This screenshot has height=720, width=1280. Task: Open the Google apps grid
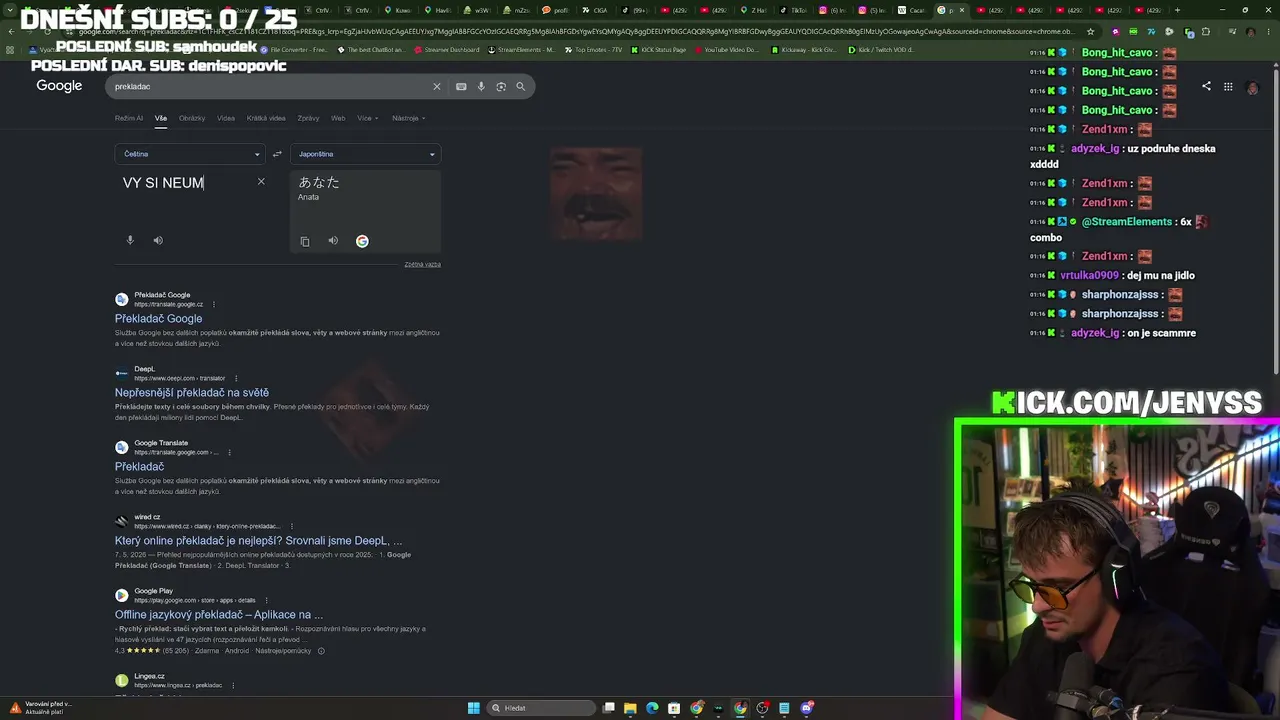pyautogui.click(x=1228, y=87)
